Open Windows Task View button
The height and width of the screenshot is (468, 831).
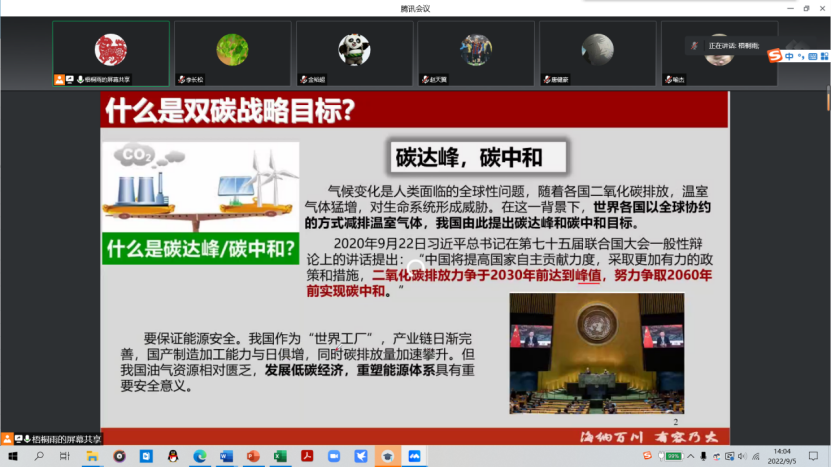65,456
